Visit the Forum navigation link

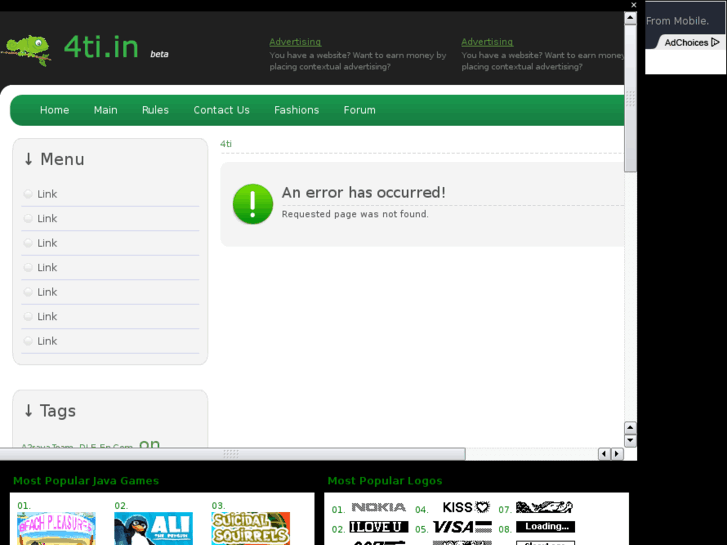359,110
